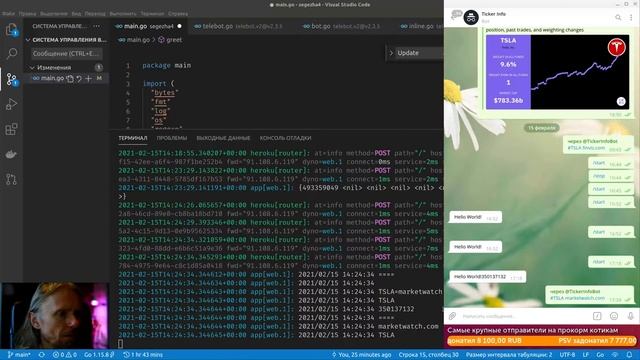Select the ВЫХОДНЫЕ ДАННЫЕ panel tab
This screenshot has width=640, height=360.
(x=223, y=138)
